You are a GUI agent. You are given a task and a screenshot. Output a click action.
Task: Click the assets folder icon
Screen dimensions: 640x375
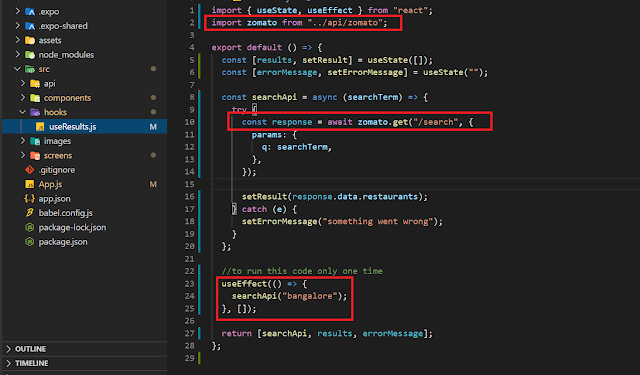(x=30, y=40)
